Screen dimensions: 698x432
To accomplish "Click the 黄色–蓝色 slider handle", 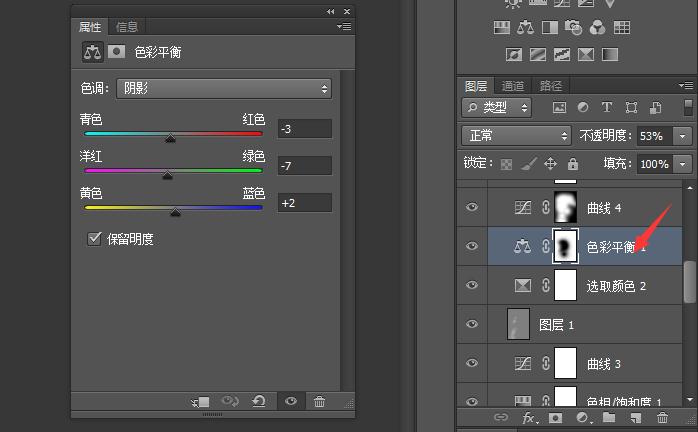I will point(175,212).
